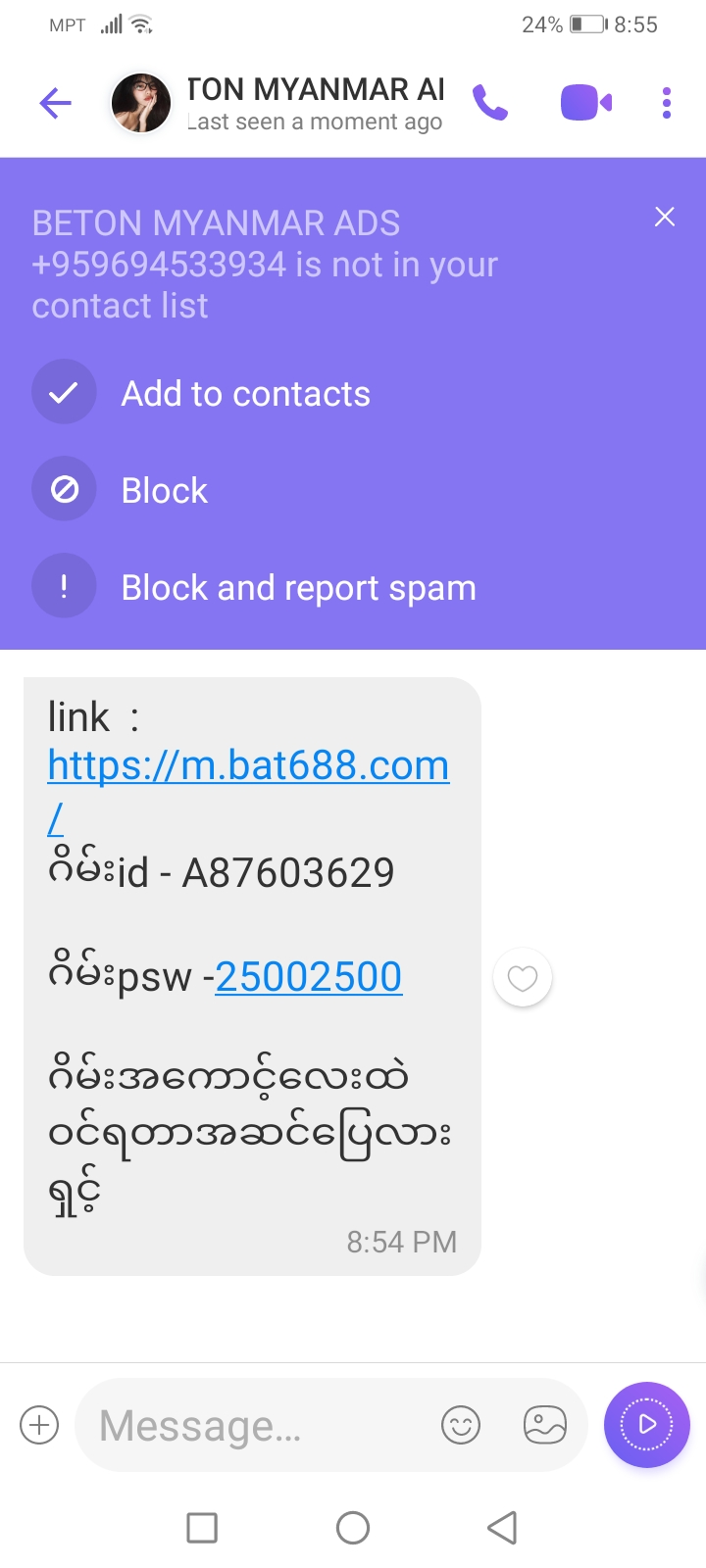Image resolution: width=706 pixels, height=1568 pixels.
Task: Open the emoji sticker picker
Action: 461,1425
